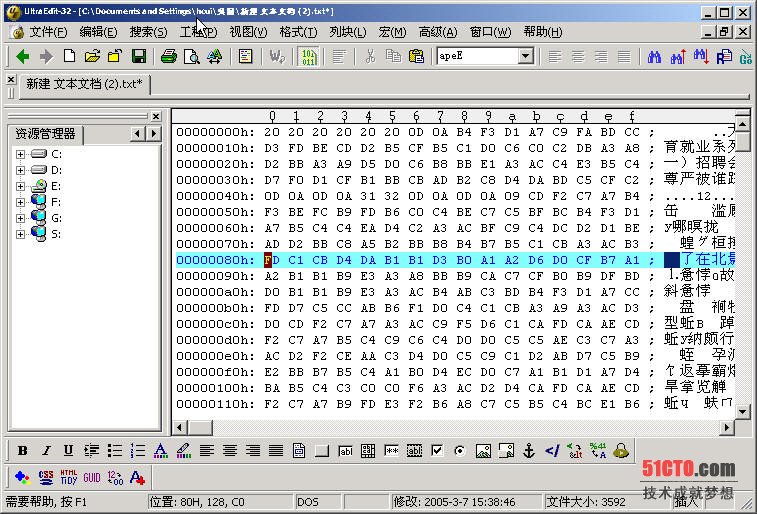This screenshot has height=514, width=757.
Task: Click the Find binoculars icon
Action: coord(654,57)
